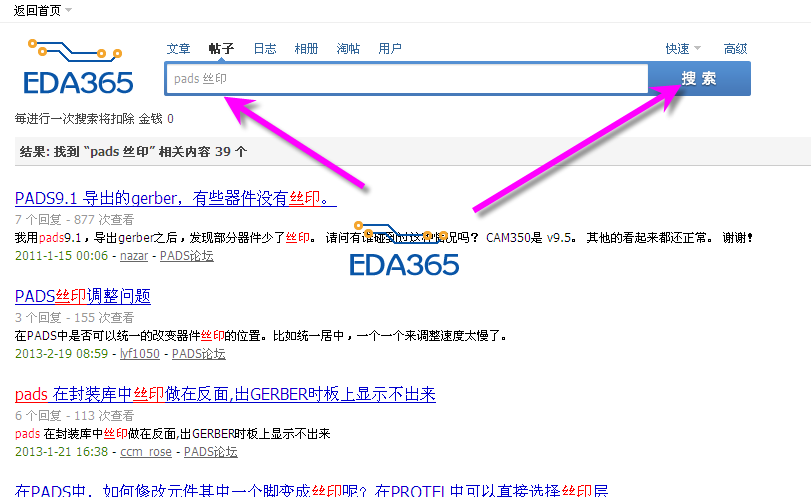This screenshot has width=811, height=497.
Task: Select the 帖子 search tab
Action: pyautogui.click(x=221, y=49)
